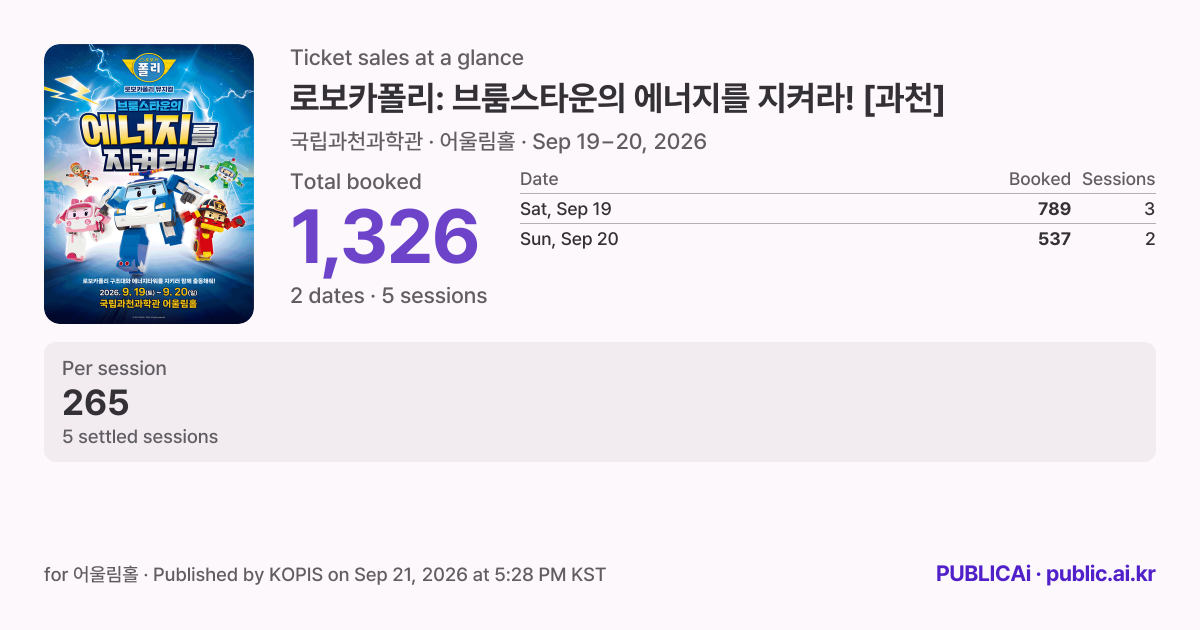Viewport: 1200px width, 630px height.
Task: Click the 537 booked value
Action: (1054, 239)
